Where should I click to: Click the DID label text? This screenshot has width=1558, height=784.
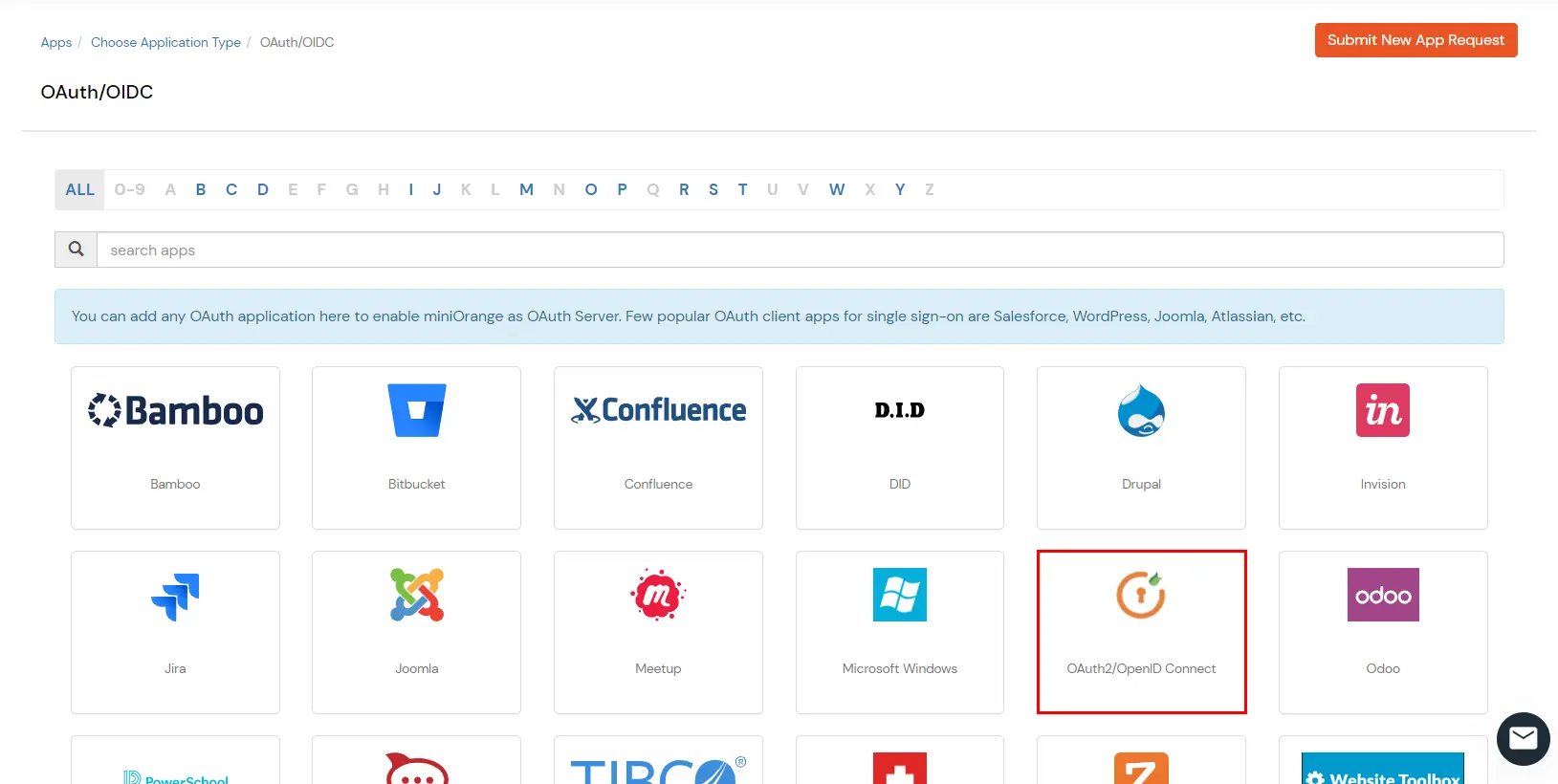coord(900,484)
